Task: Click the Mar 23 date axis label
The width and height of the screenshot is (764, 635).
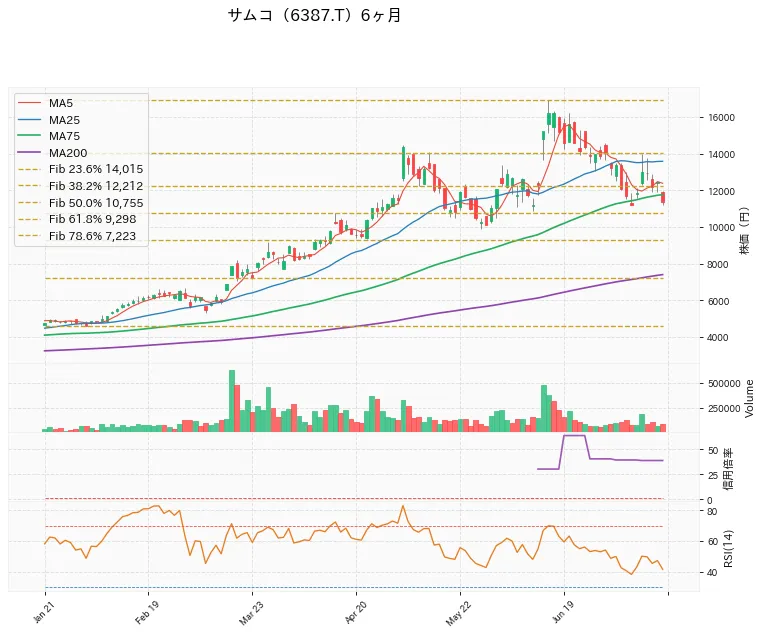Action: point(251,613)
